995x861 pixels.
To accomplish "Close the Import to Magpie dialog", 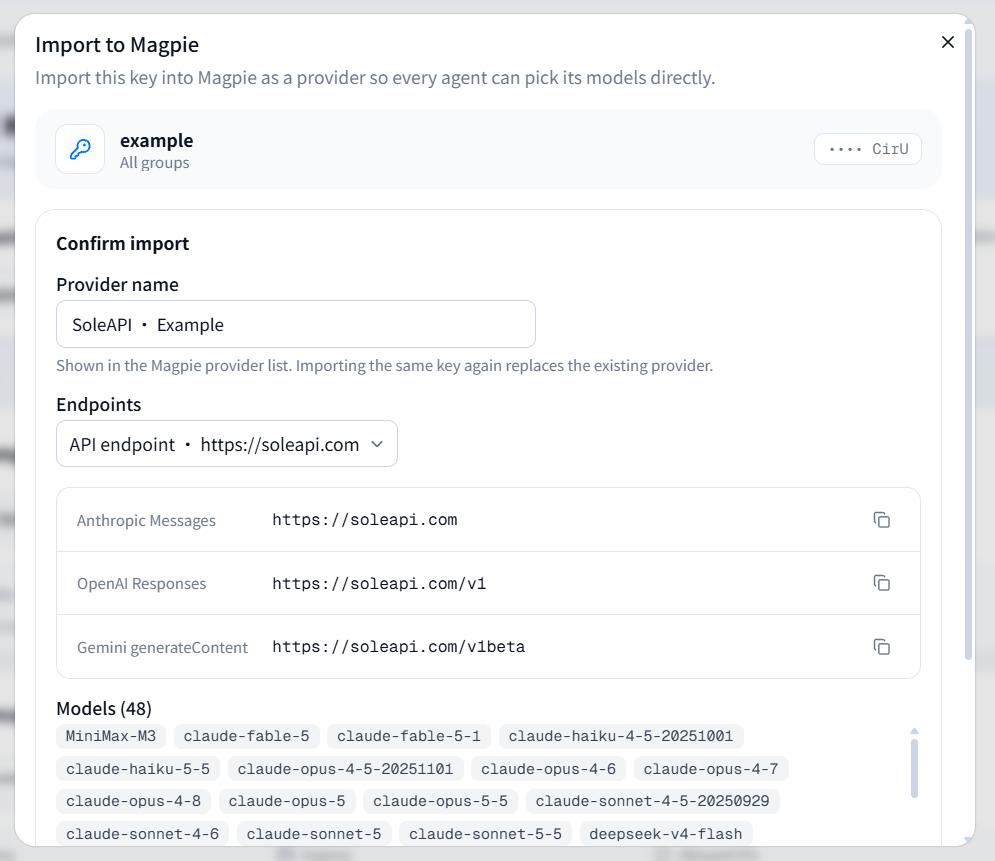I will (947, 42).
